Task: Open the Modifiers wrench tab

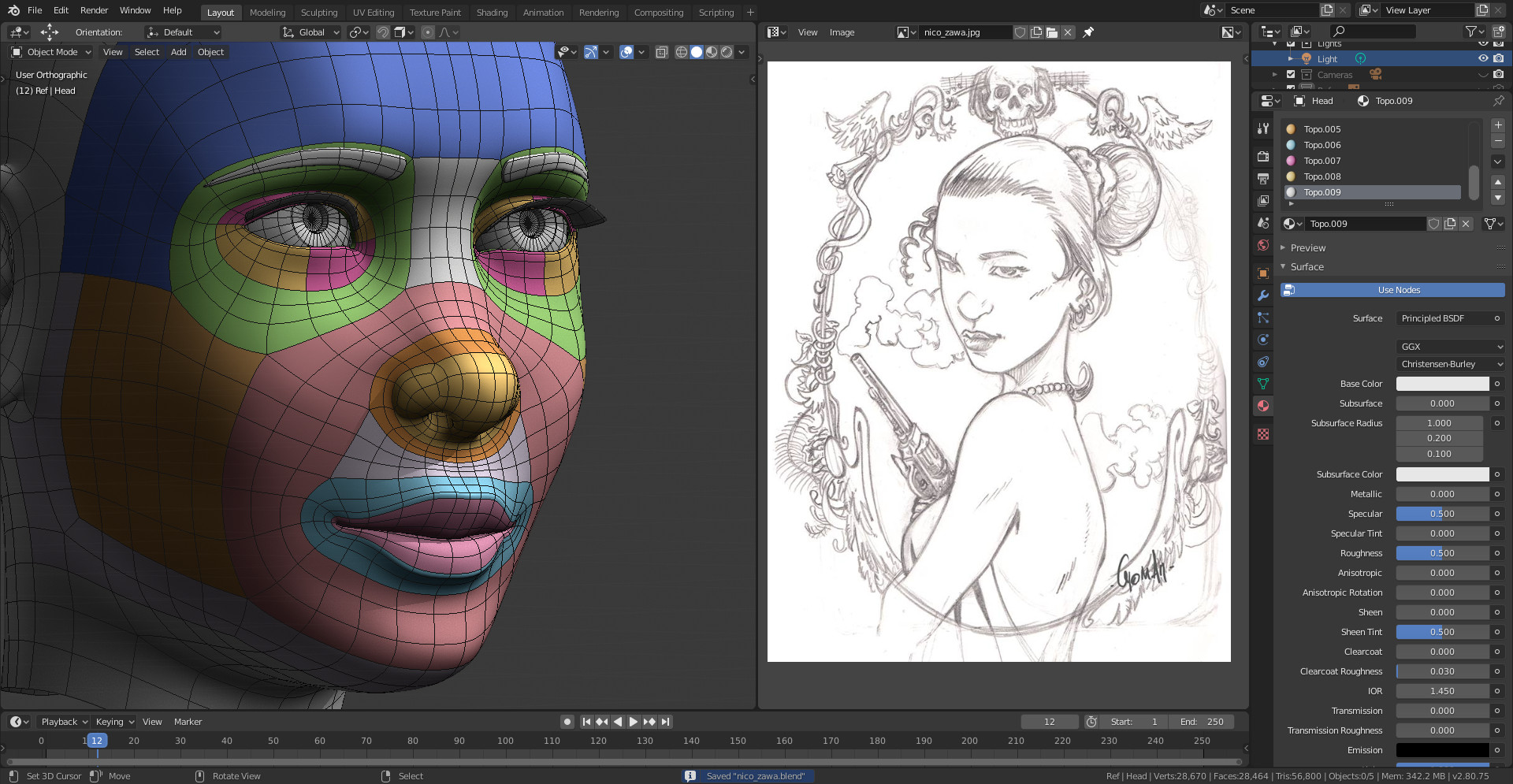Action: 1263,295
